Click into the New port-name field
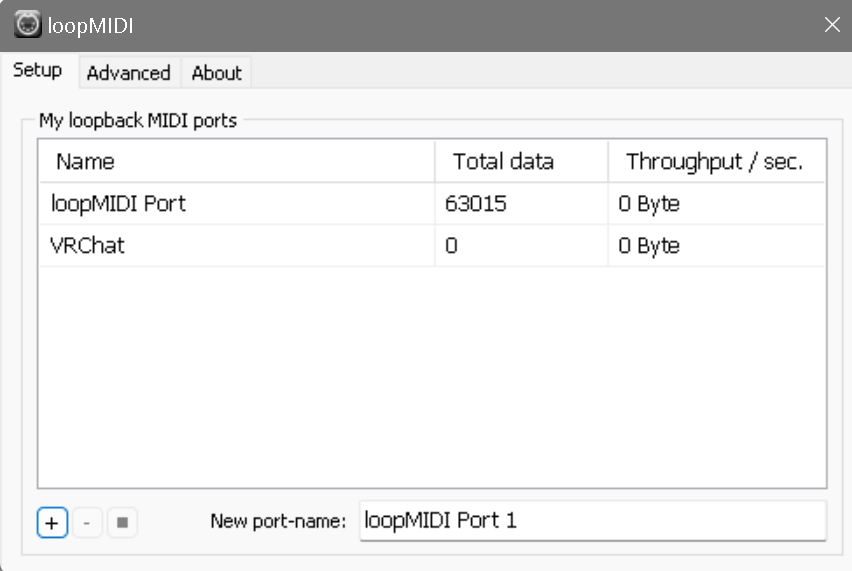 point(592,520)
